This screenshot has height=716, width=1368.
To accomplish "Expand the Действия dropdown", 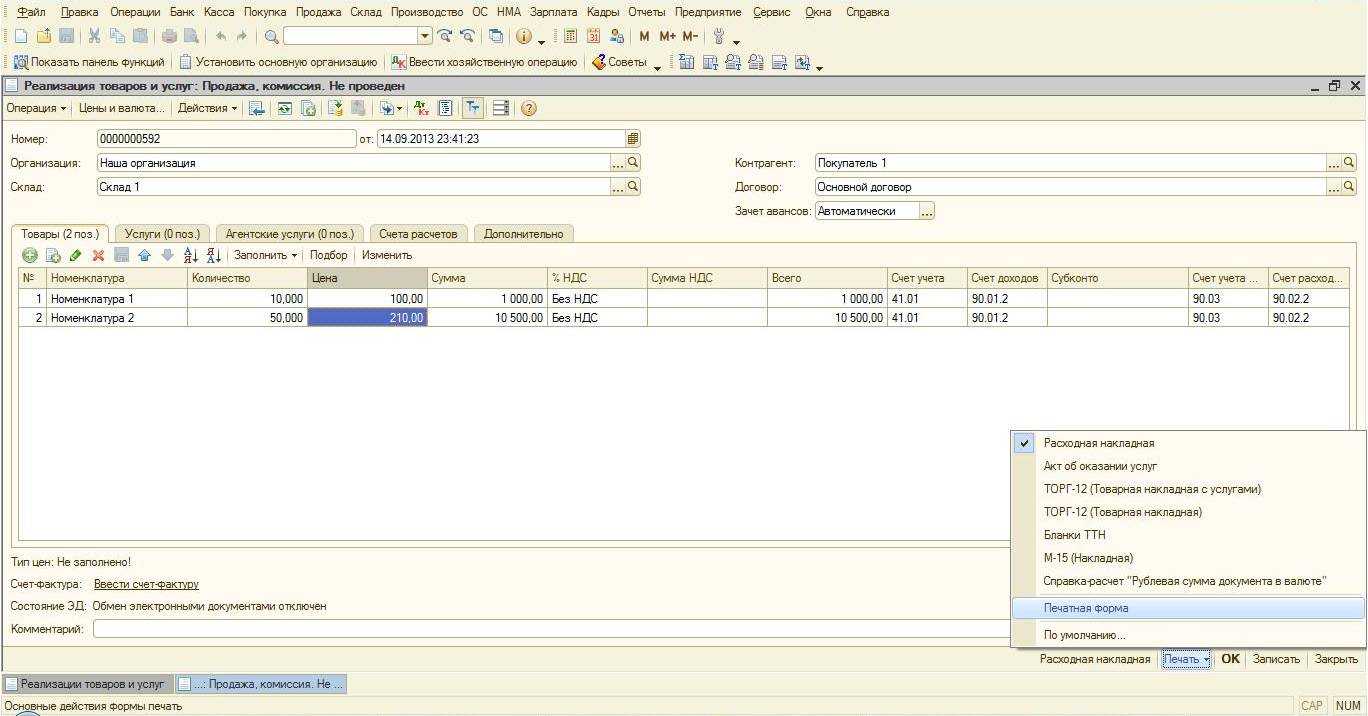I will 207,108.
